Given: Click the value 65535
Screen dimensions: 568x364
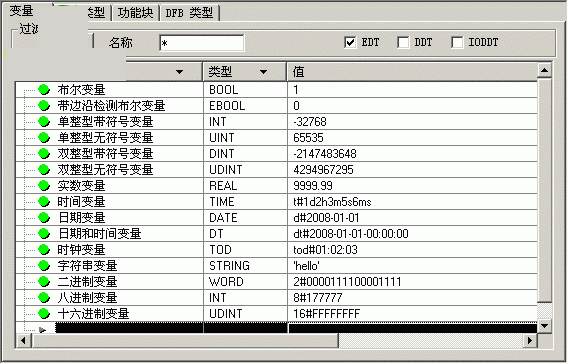Looking at the screenshot, I should pyautogui.click(x=308, y=137).
